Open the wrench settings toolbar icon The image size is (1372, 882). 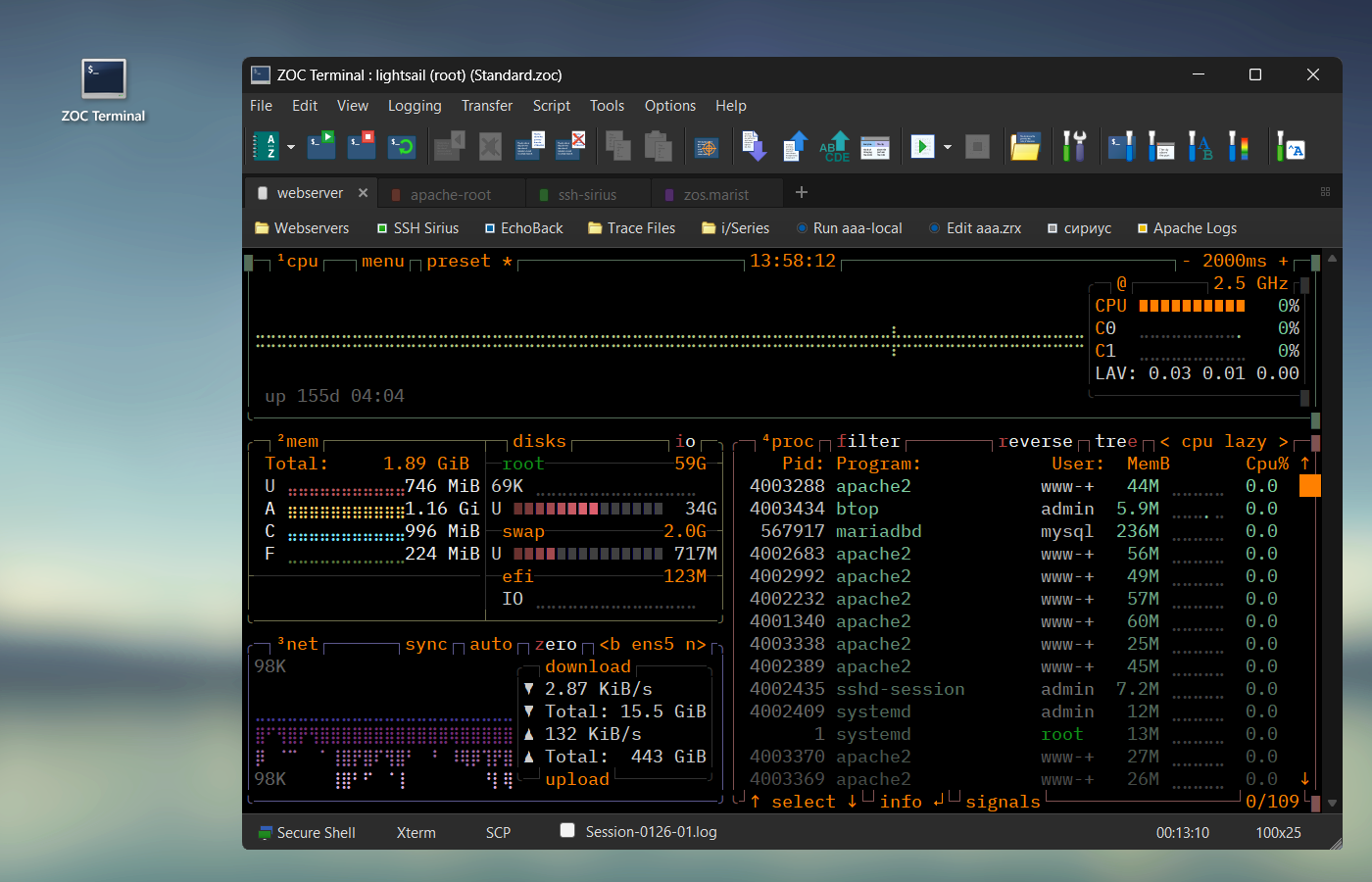pos(1074,147)
